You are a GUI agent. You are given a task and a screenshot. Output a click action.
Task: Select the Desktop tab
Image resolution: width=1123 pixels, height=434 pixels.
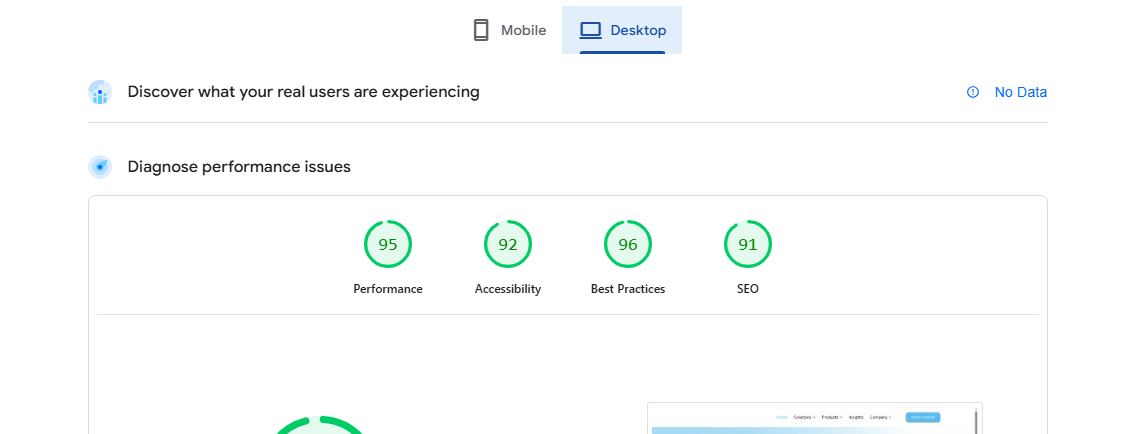622,30
